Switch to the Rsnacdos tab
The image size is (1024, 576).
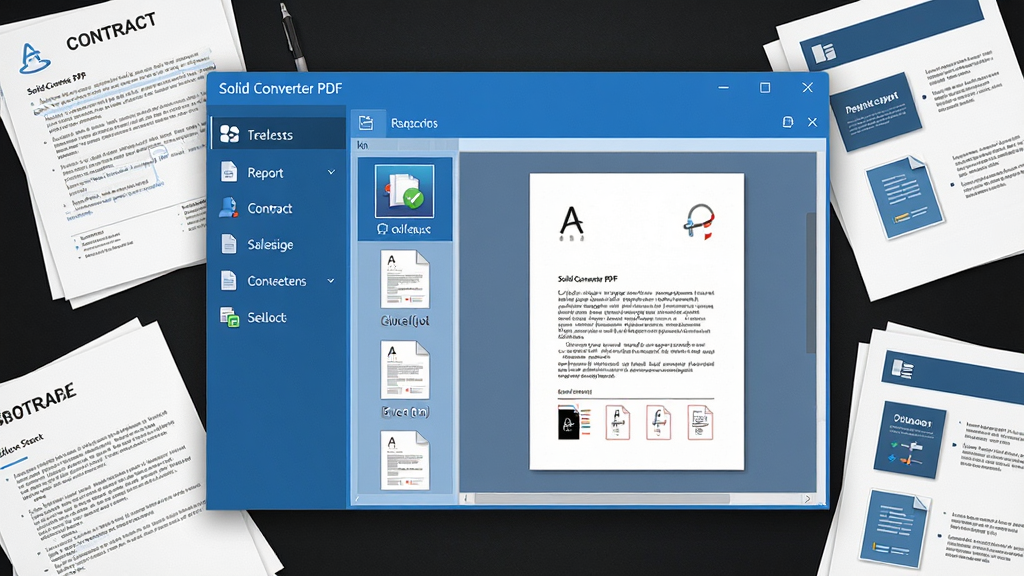click(414, 123)
